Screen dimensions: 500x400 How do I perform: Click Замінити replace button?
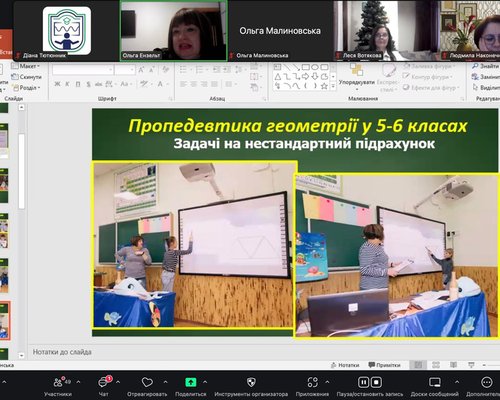click(486, 77)
